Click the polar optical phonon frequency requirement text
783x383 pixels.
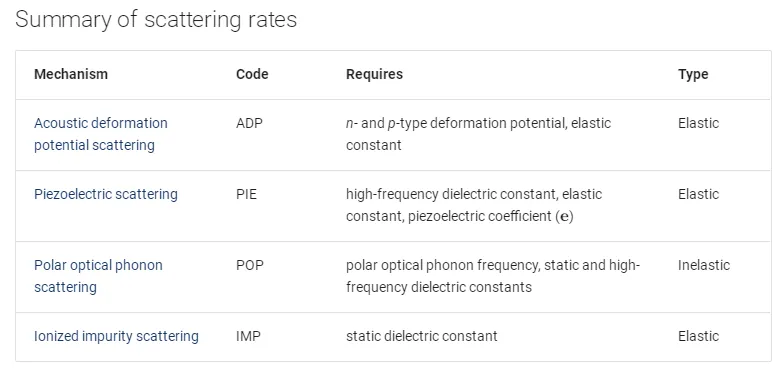pos(443,265)
